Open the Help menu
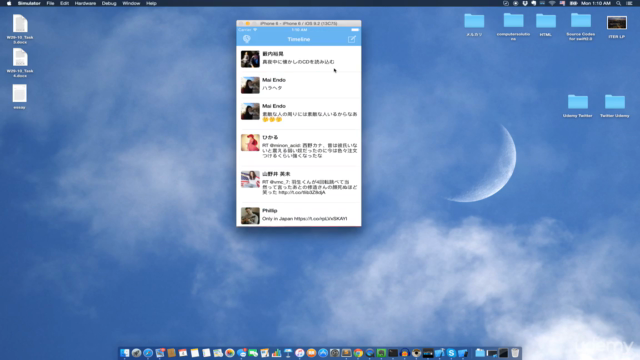Image resolution: width=640 pixels, height=360 pixels. (151, 3)
